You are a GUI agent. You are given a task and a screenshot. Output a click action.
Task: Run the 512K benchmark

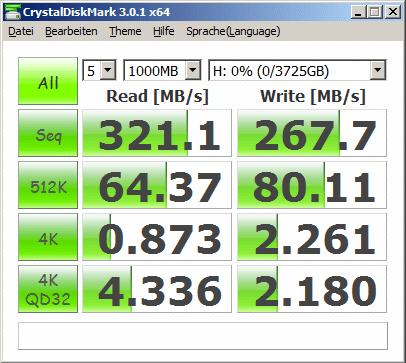(48, 185)
